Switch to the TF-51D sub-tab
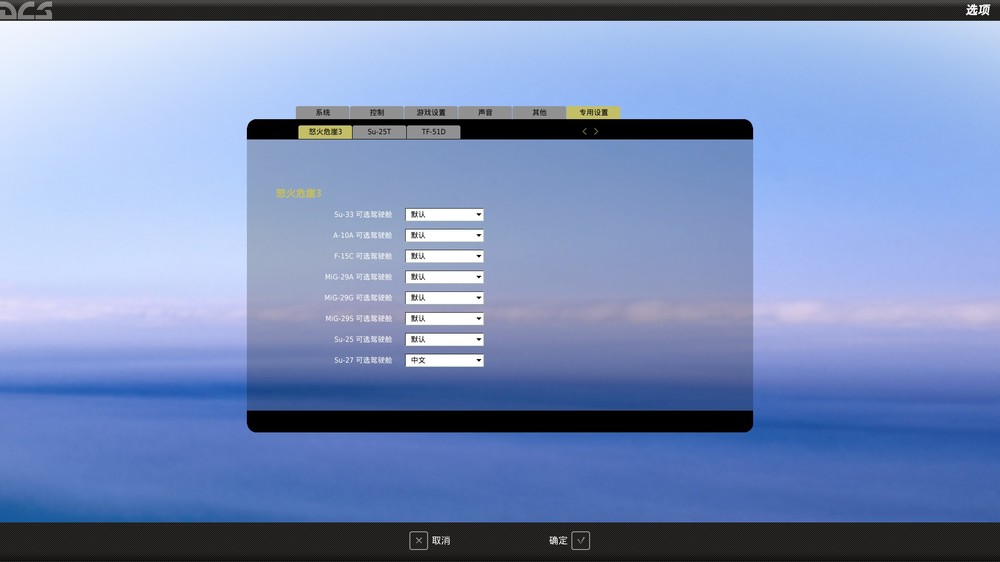Viewport: 1000px width, 562px height. pos(434,132)
